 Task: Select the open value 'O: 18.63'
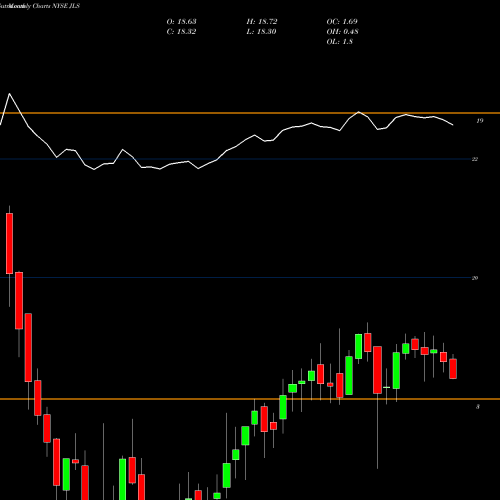point(181,22)
